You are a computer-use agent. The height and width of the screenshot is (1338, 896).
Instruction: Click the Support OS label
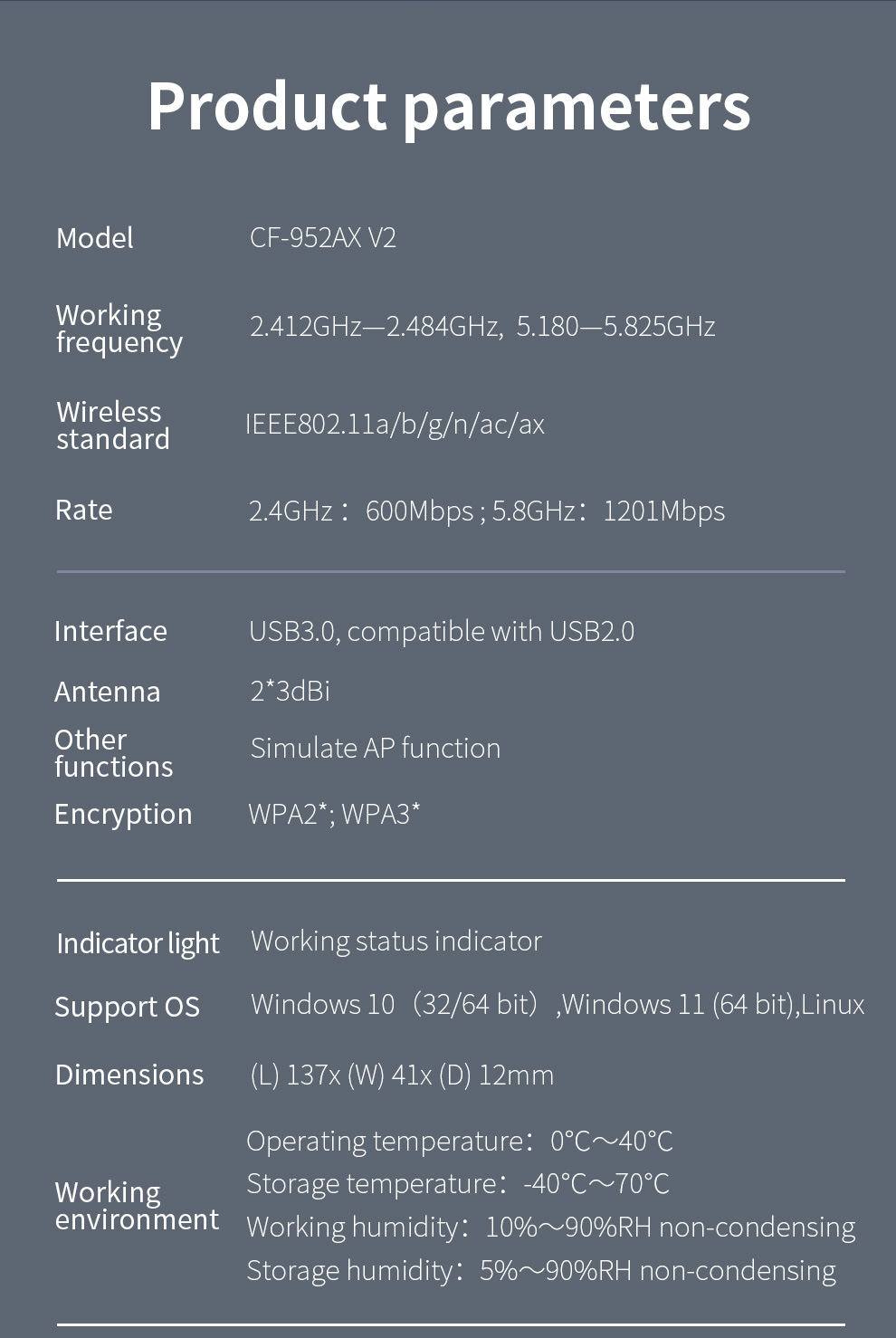coord(127,1007)
